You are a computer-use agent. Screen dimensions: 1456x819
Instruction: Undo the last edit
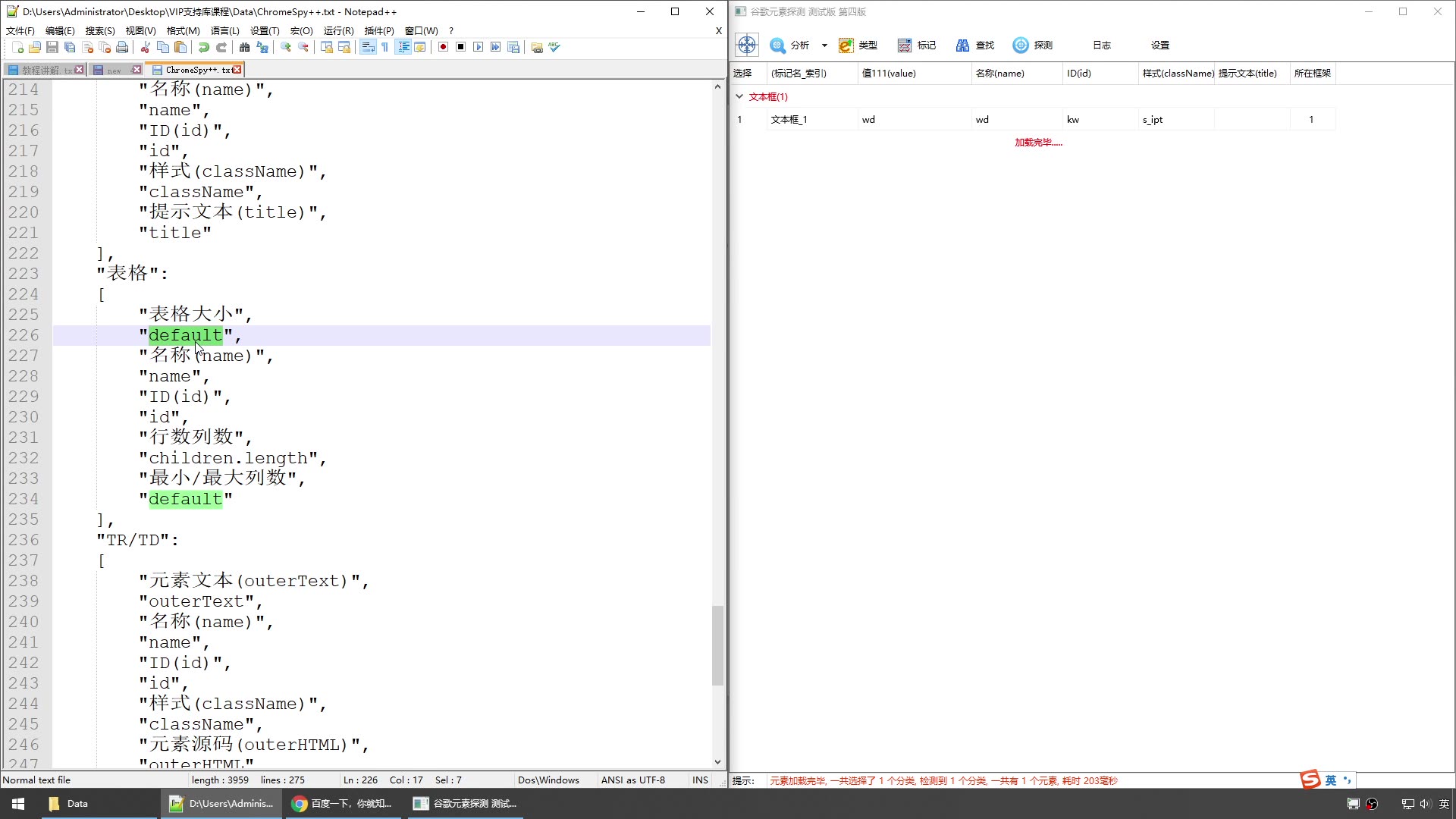(204, 47)
